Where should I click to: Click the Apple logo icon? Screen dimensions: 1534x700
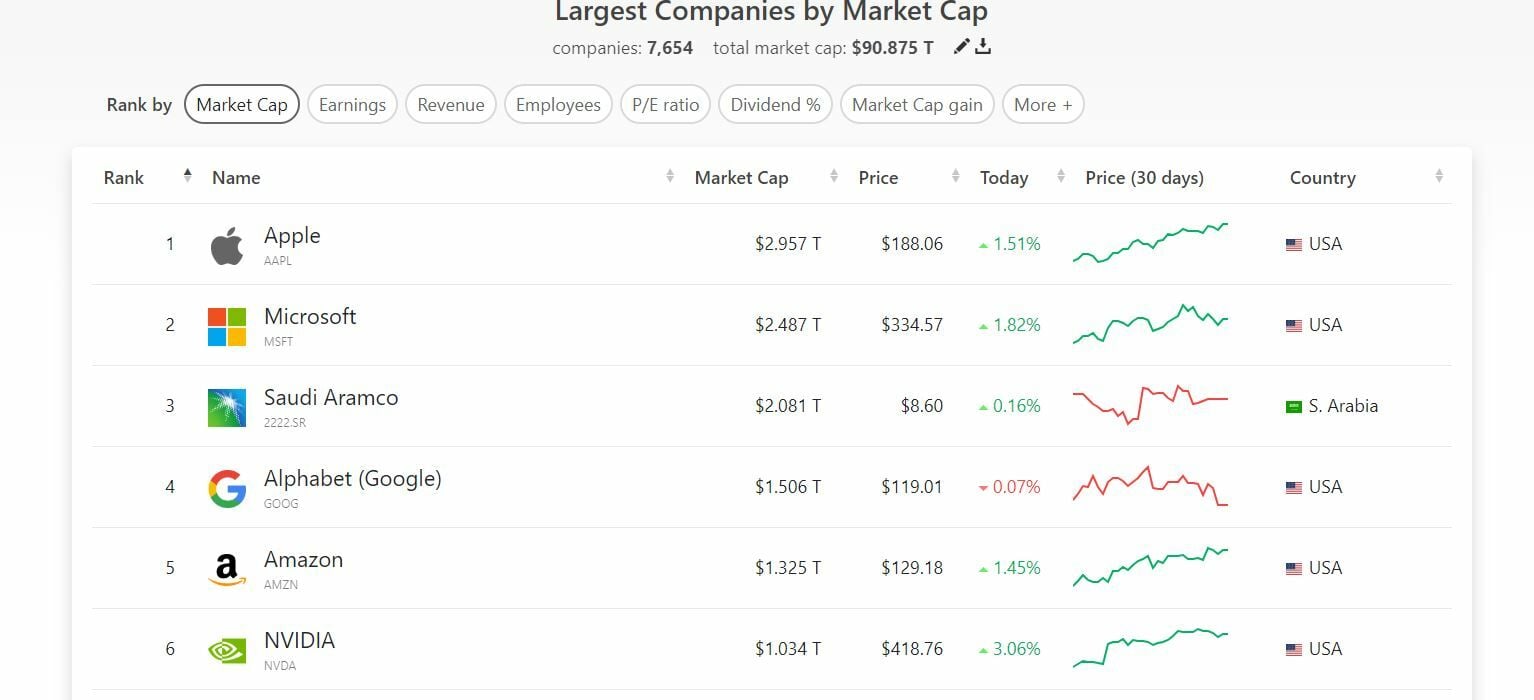[x=227, y=246]
